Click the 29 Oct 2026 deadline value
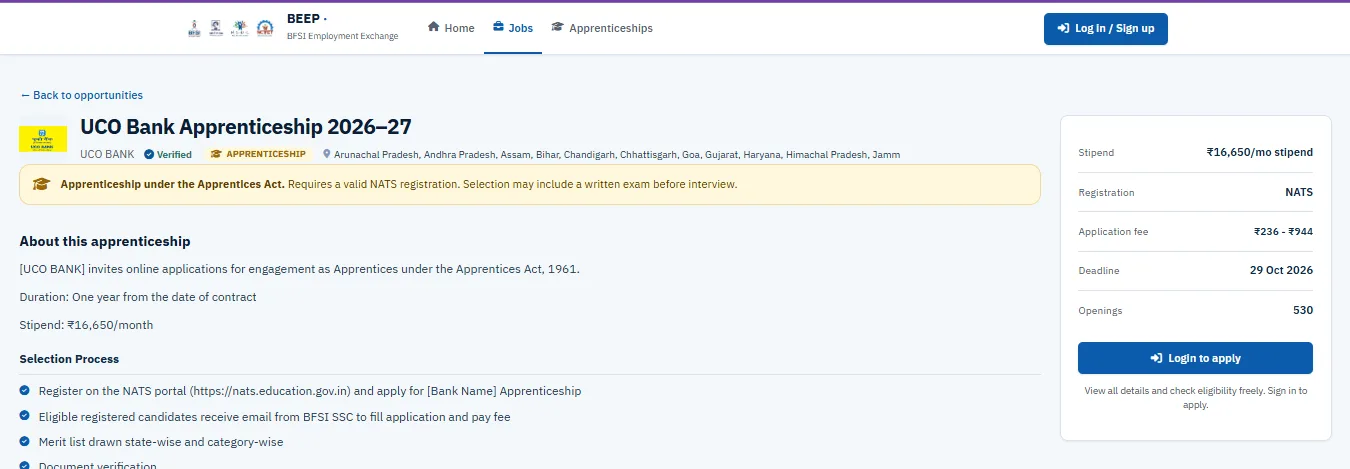 click(1281, 270)
